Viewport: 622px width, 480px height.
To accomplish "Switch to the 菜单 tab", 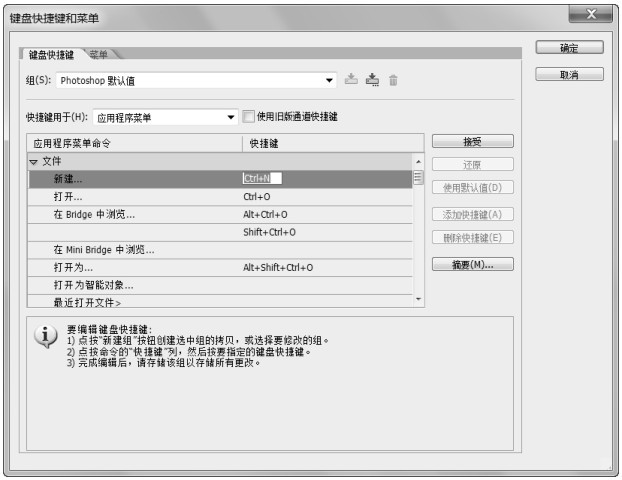I will click(100, 54).
